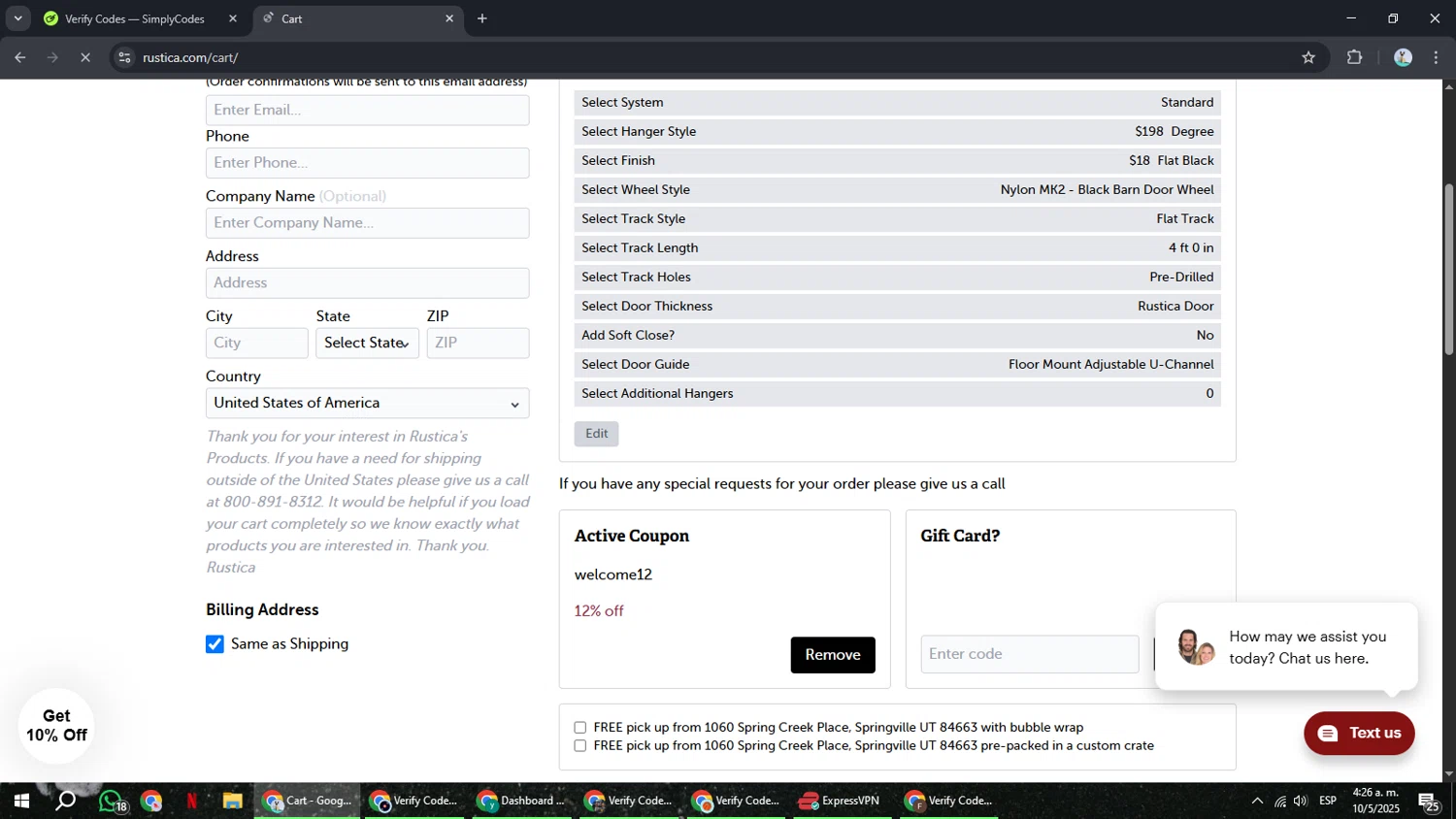Viewport: 1456px width, 819px height.
Task: Check free pickup with bubble wrap option
Action: pos(580,728)
